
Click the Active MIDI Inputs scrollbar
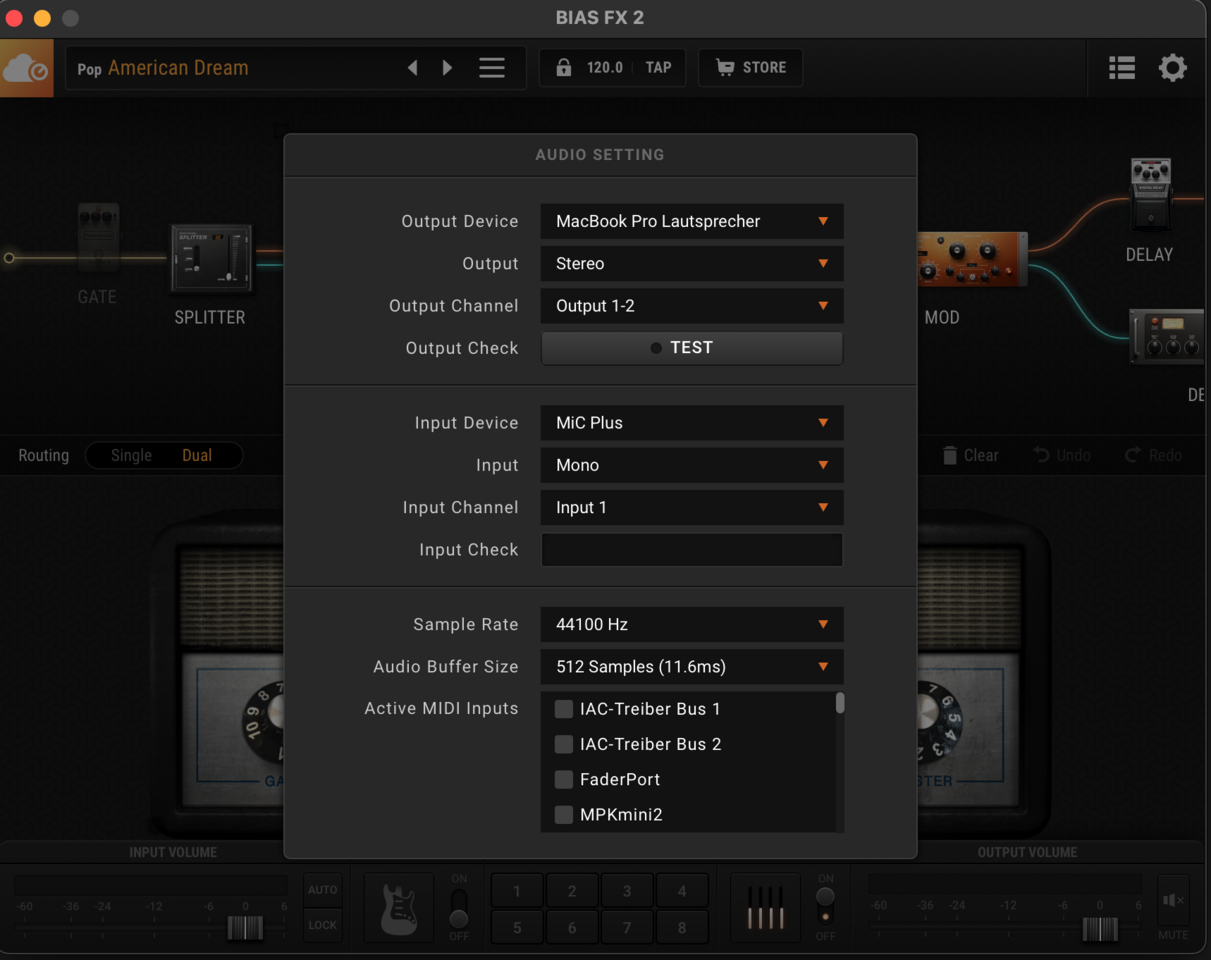point(840,703)
